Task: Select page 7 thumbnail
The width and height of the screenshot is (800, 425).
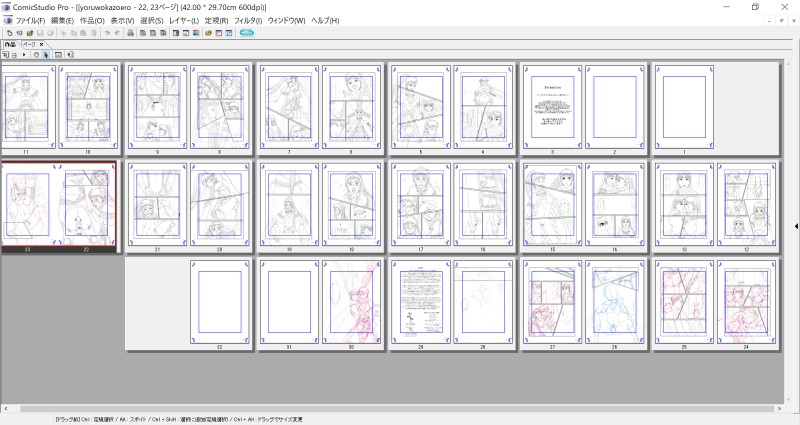Action: 289,107
